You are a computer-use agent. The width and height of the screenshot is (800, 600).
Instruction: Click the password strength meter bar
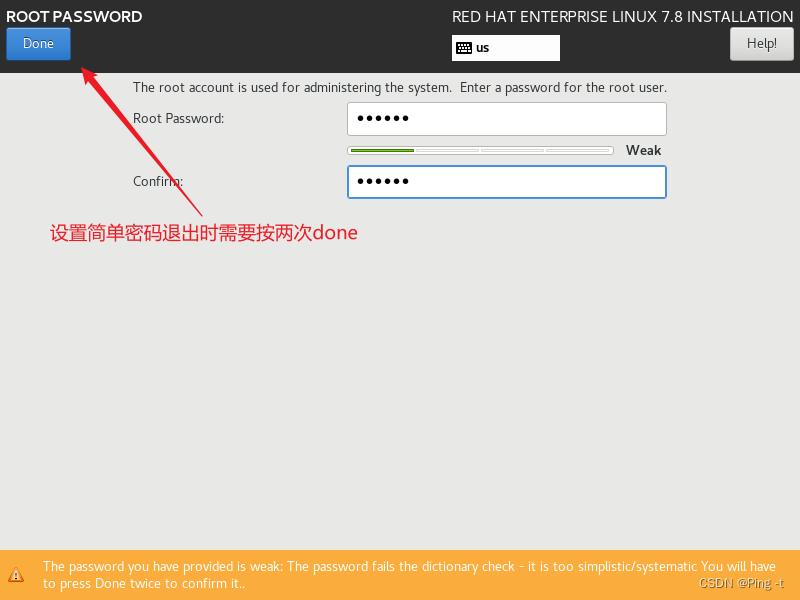point(480,150)
